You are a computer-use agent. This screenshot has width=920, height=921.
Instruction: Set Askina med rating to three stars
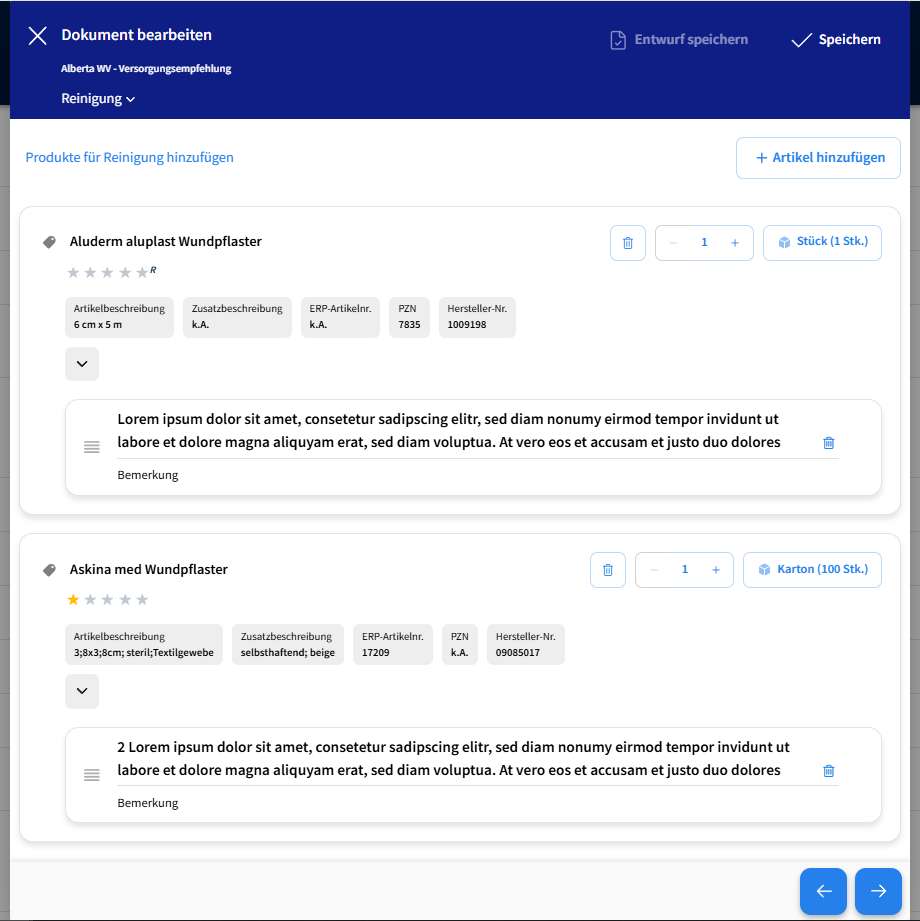[108, 600]
